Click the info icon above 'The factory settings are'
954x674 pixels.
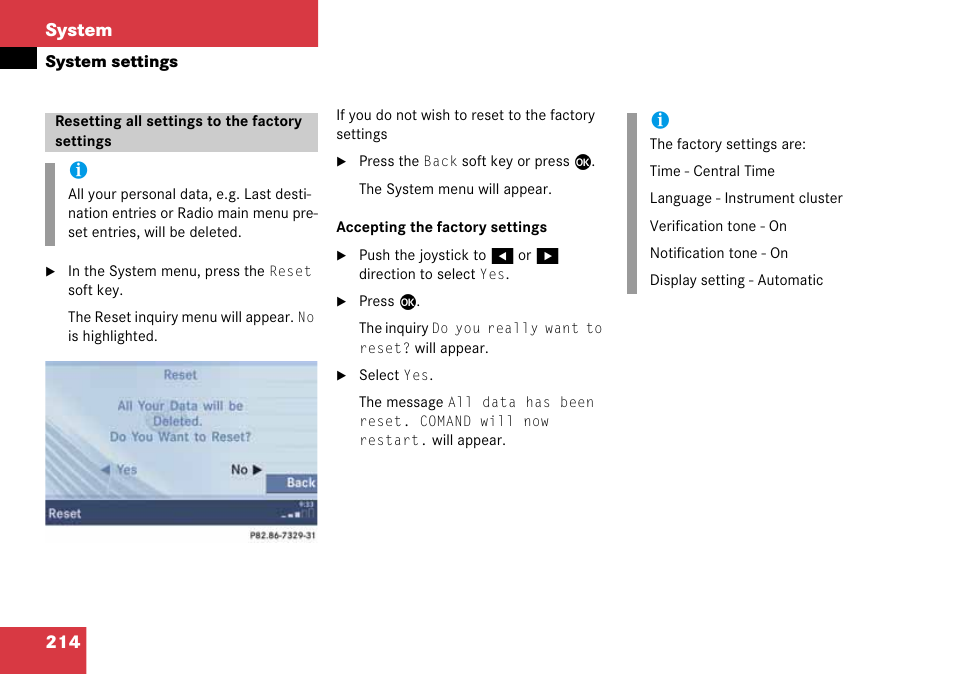point(660,120)
